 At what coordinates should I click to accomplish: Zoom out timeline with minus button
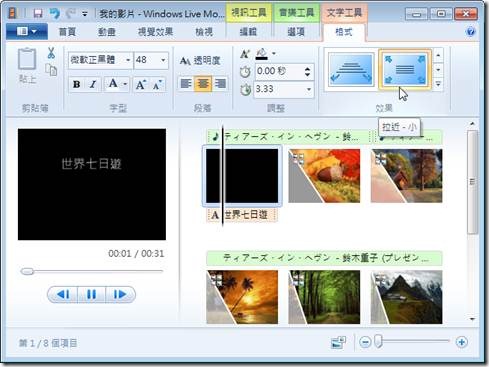coord(365,342)
